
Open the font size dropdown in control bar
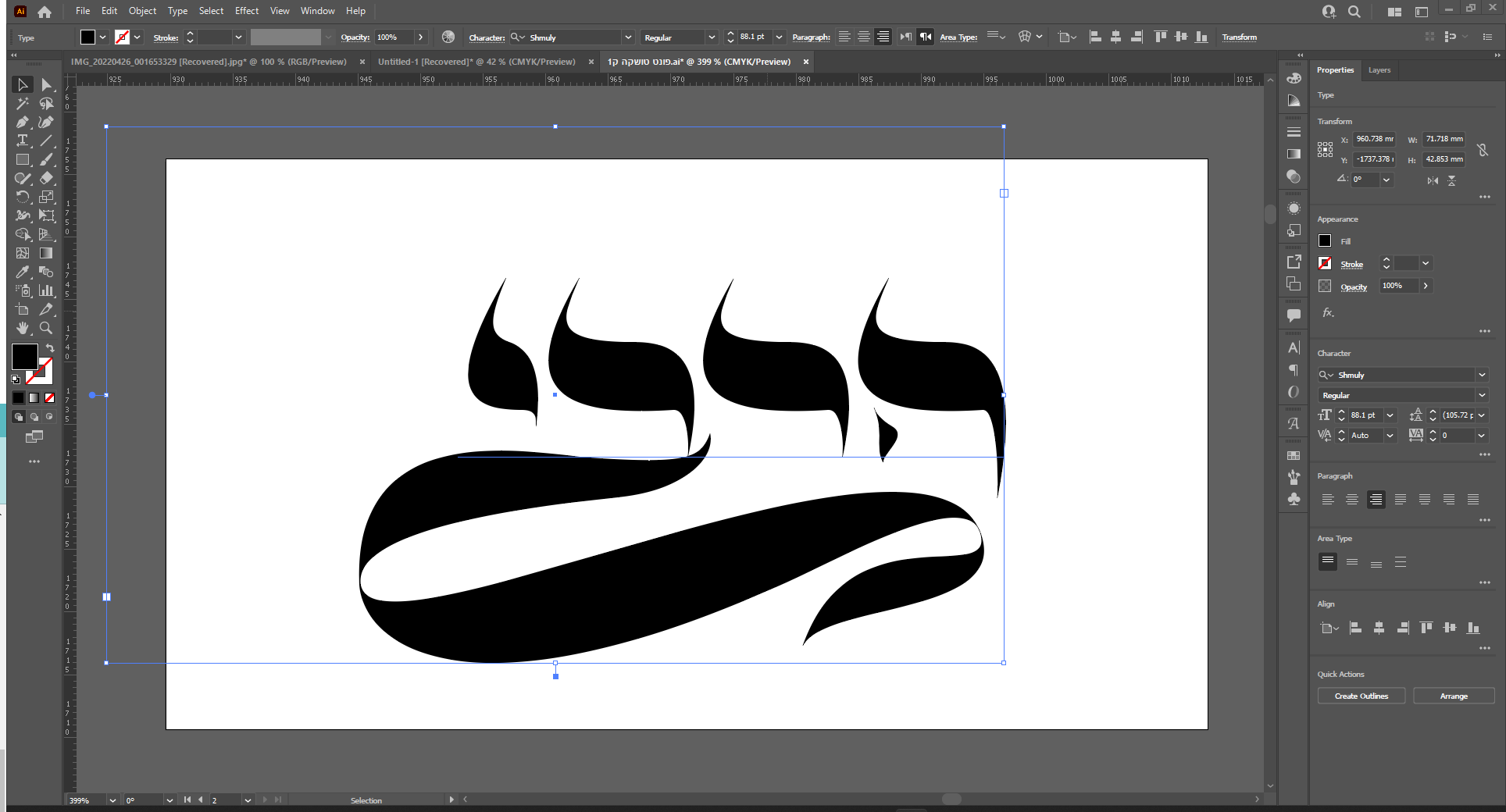point(779,37)
